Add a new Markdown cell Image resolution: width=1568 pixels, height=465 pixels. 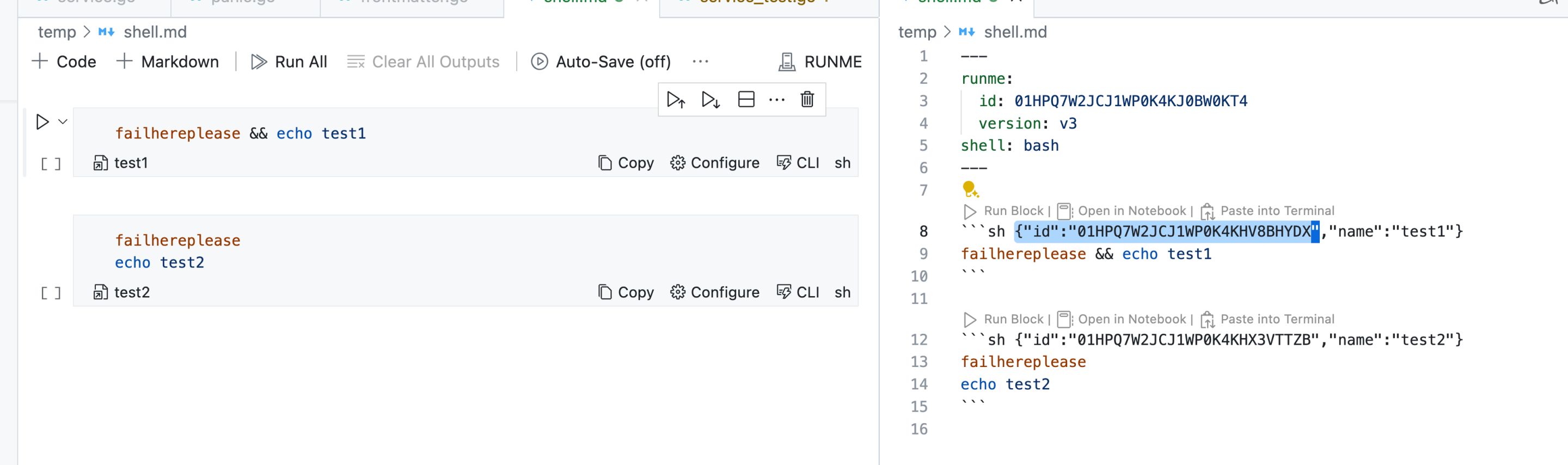click(x=167, y=62)
